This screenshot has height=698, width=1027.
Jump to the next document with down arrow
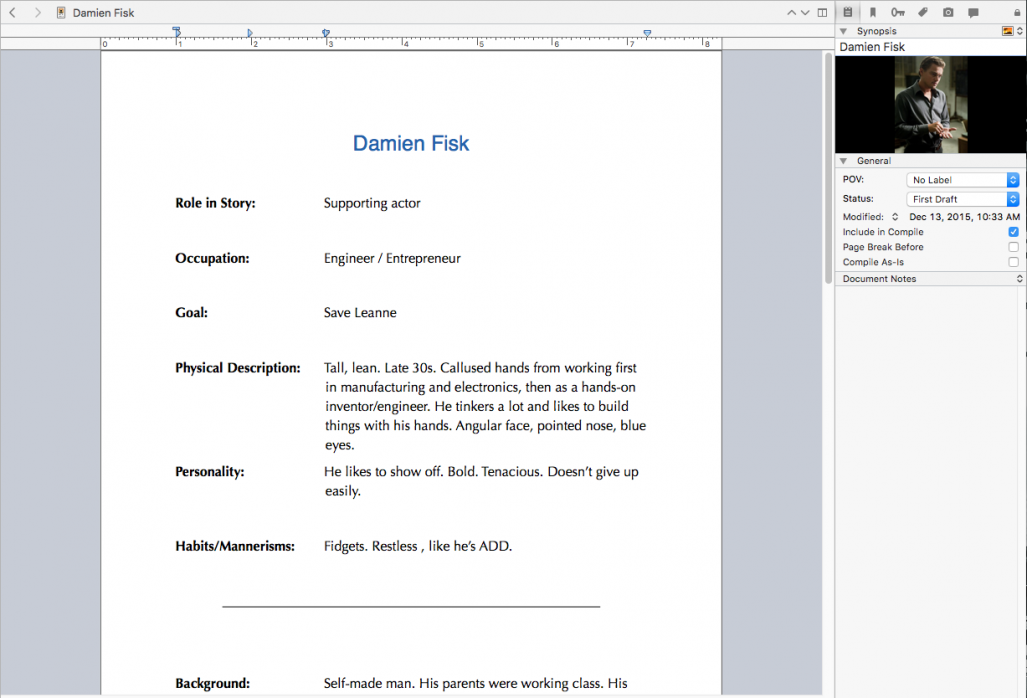point(805,12)
